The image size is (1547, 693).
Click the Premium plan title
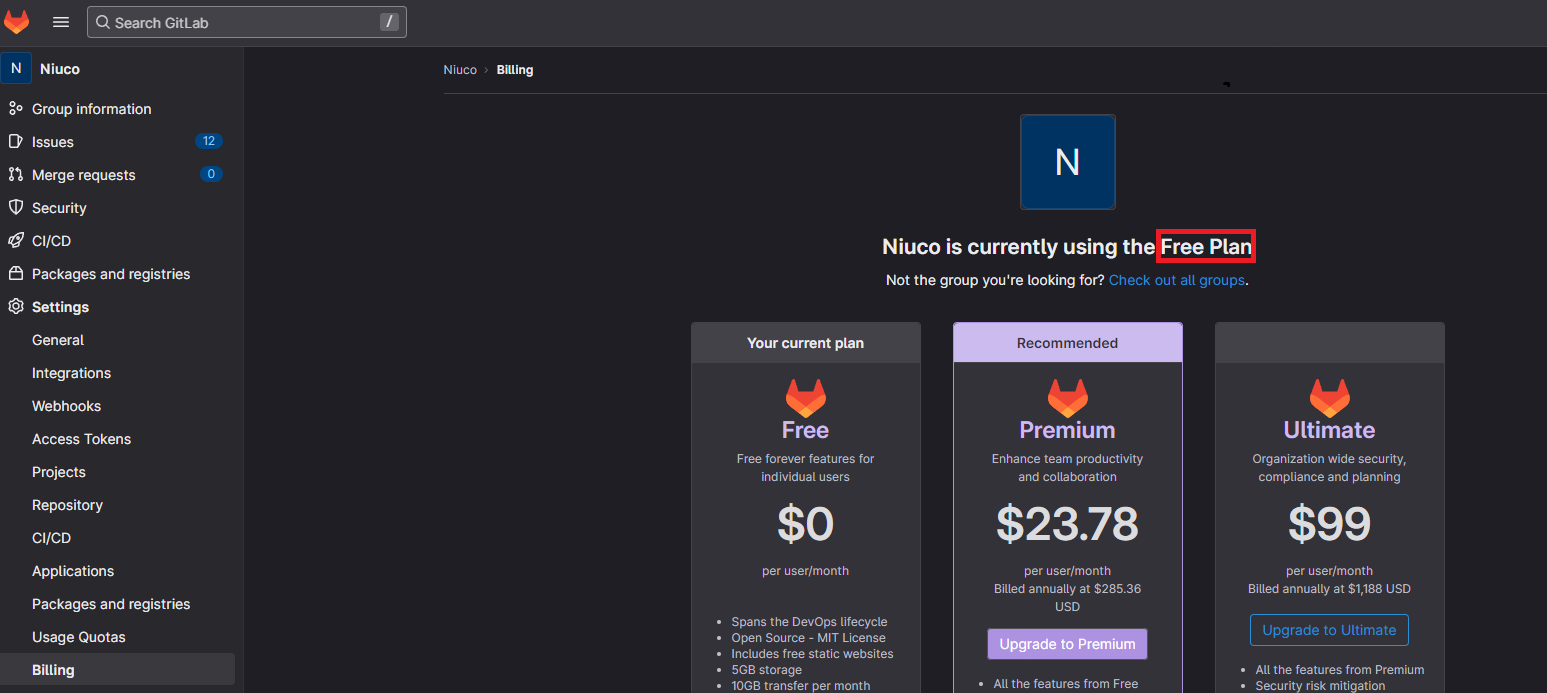(x=1067, y=430)
